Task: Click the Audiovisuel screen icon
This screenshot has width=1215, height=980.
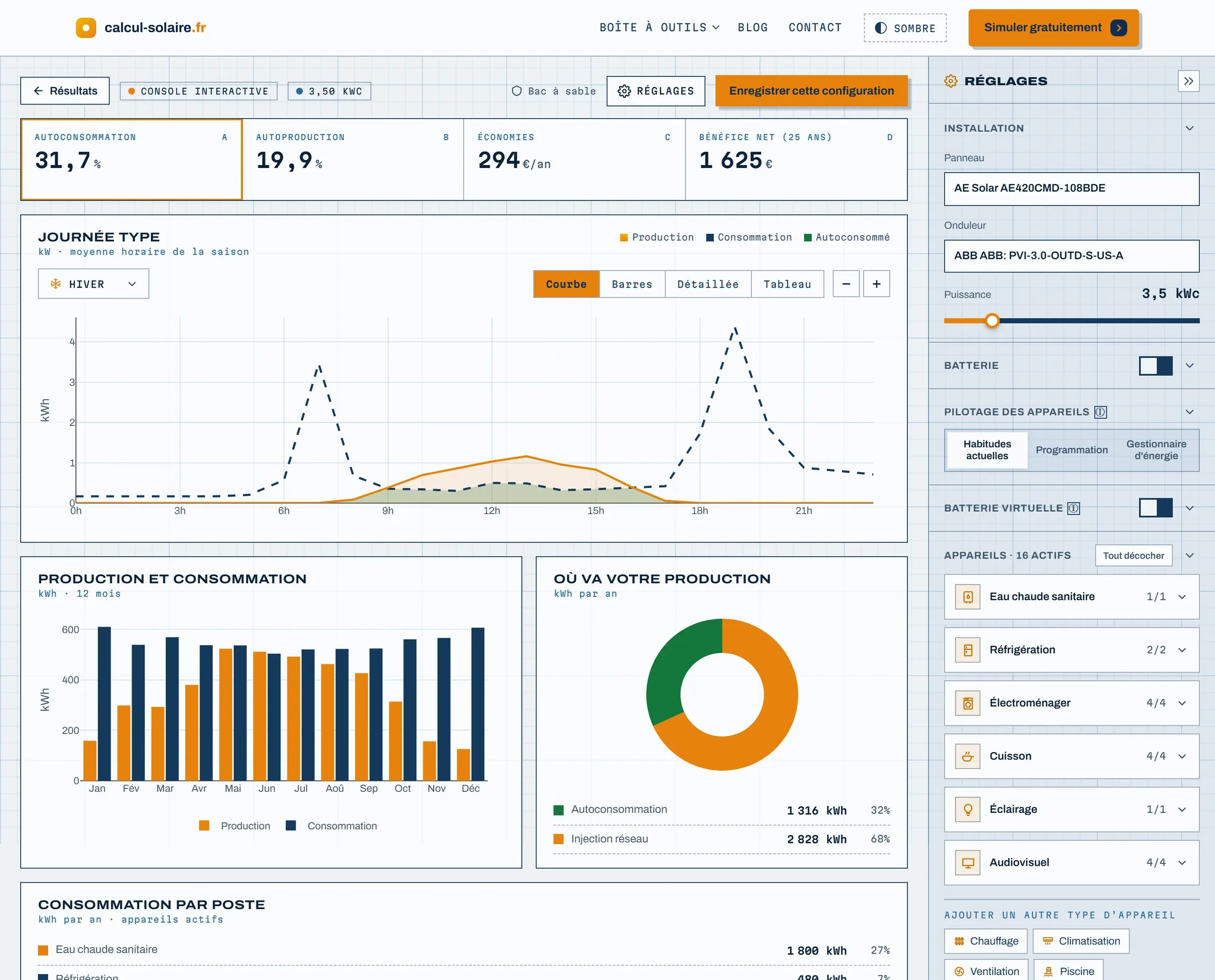Action: pyautogui.click(x=968, y=862)
